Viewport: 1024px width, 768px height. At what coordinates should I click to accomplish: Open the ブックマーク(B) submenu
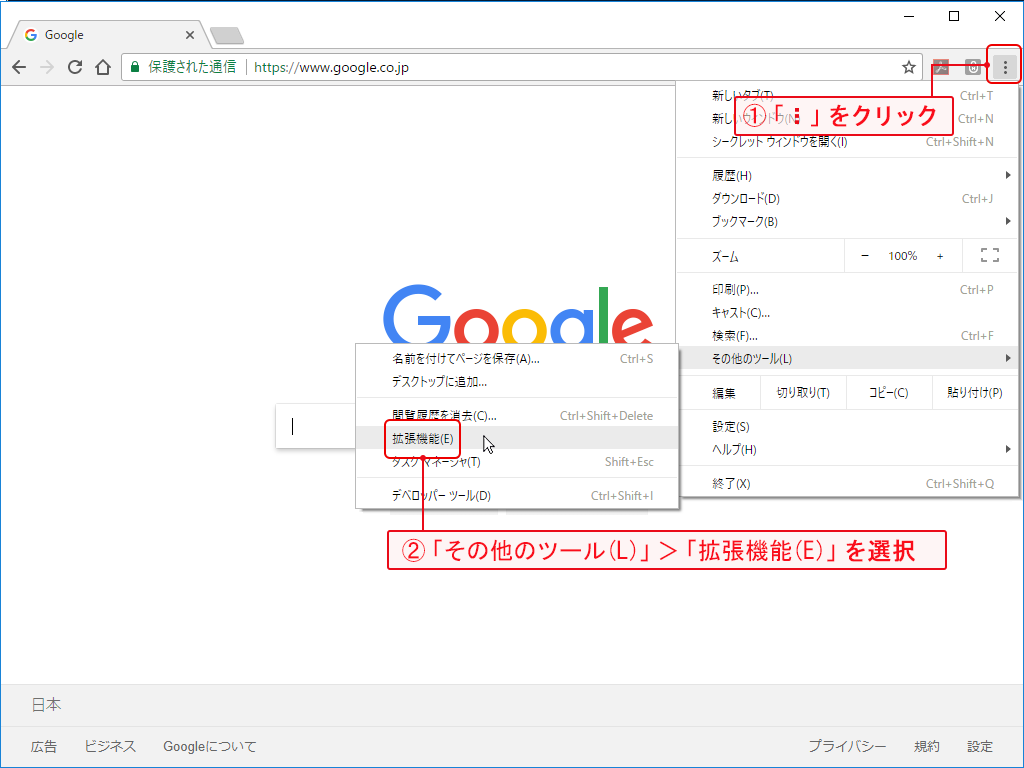pos(847,221)
